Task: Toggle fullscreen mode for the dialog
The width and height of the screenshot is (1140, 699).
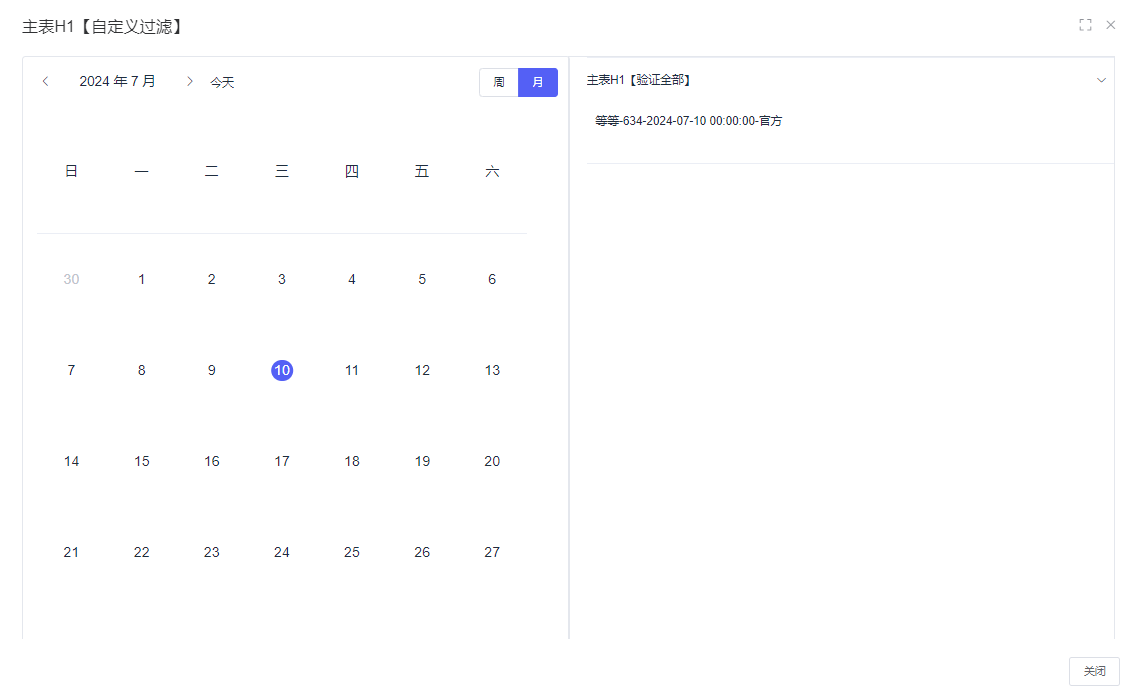Action: [1085, 25]
